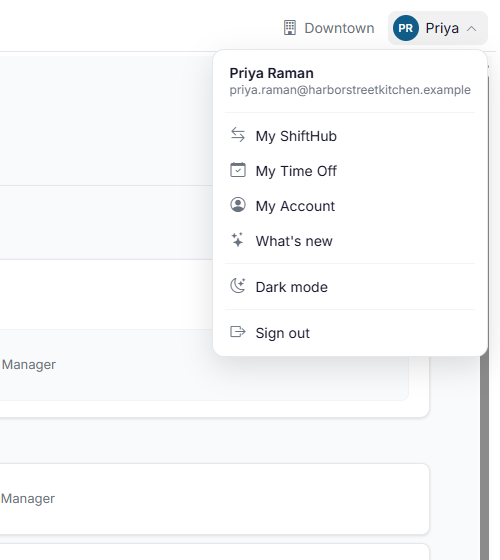Click the My Time Off calendar icon
Screen dimensions: 500x560
click(x=238, y=170)
